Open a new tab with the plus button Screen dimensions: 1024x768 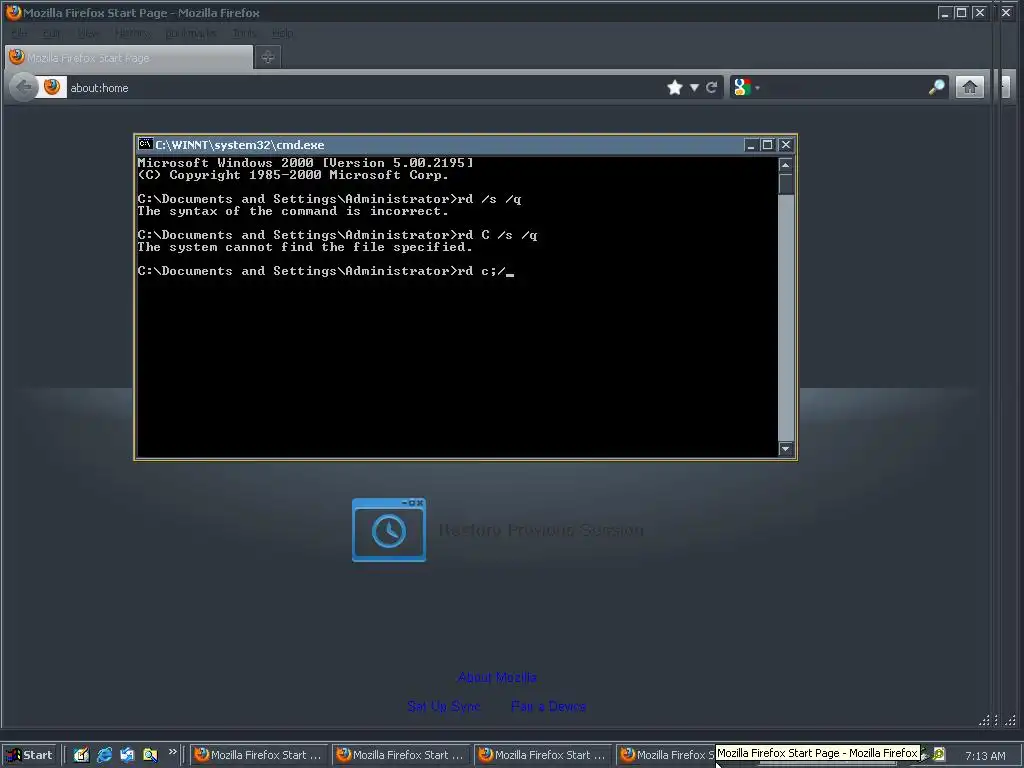point(268,57)
